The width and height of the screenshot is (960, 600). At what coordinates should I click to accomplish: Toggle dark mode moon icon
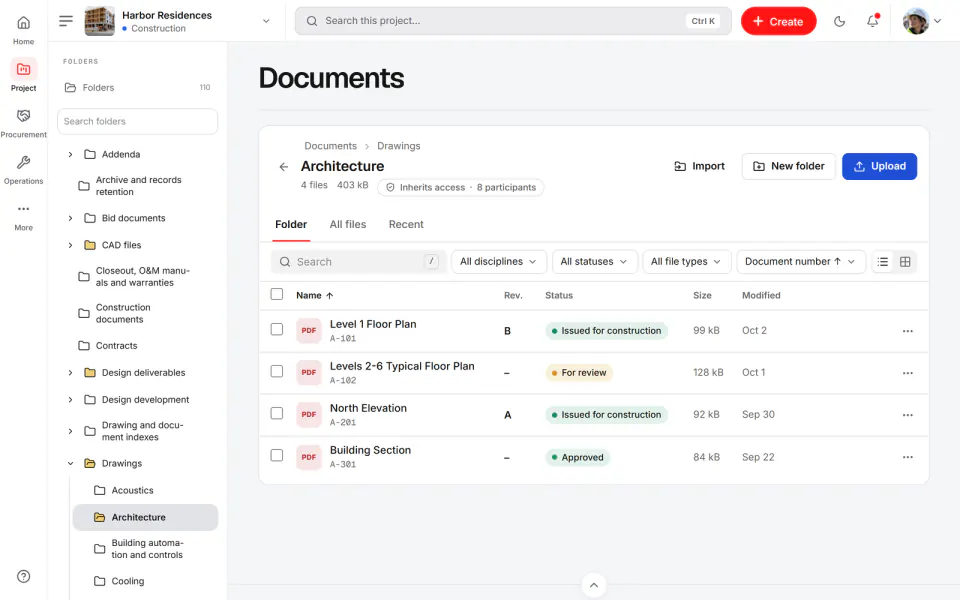(x=839, y=21)
